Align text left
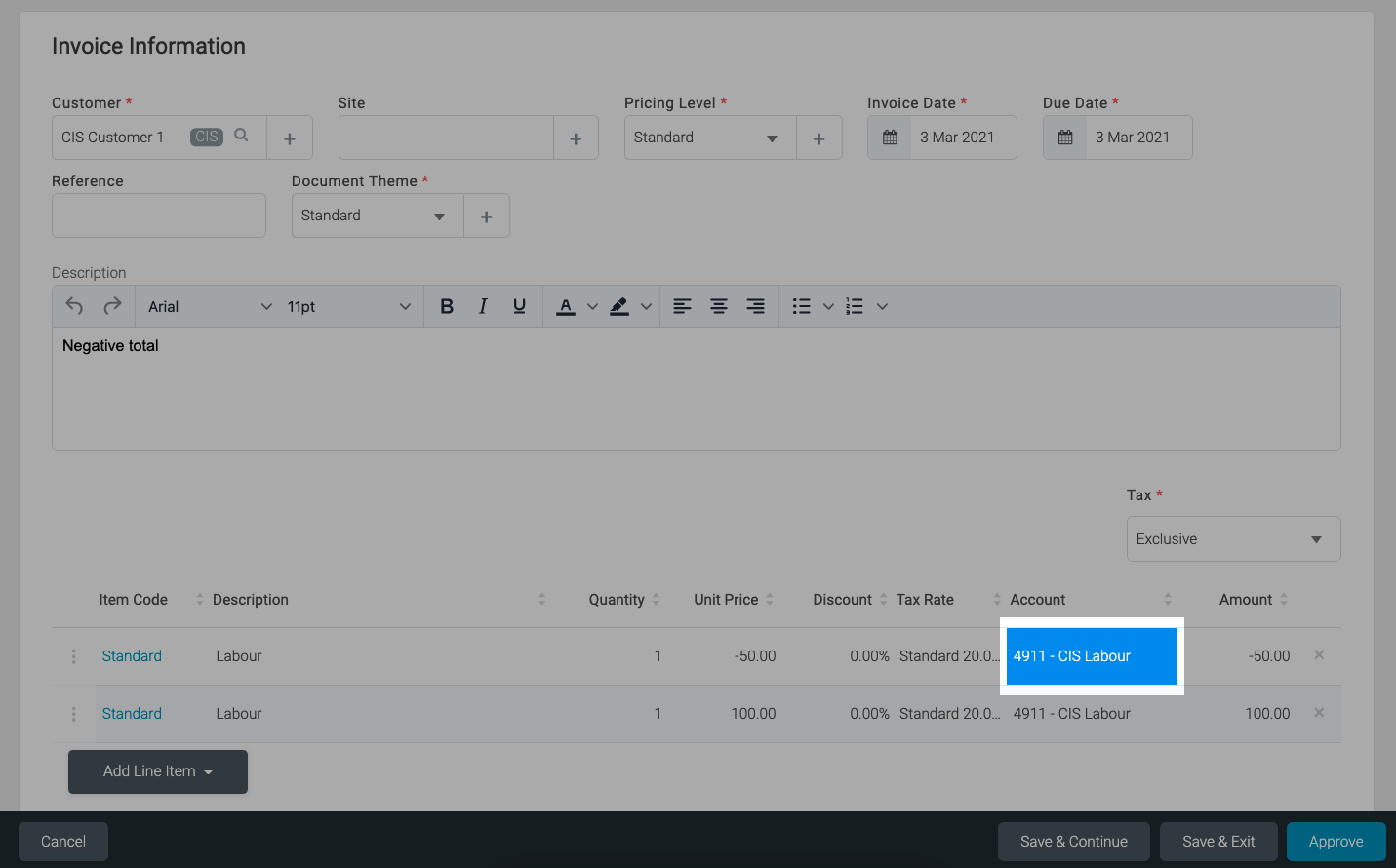Screen dimensions: 1396x868 682,306
